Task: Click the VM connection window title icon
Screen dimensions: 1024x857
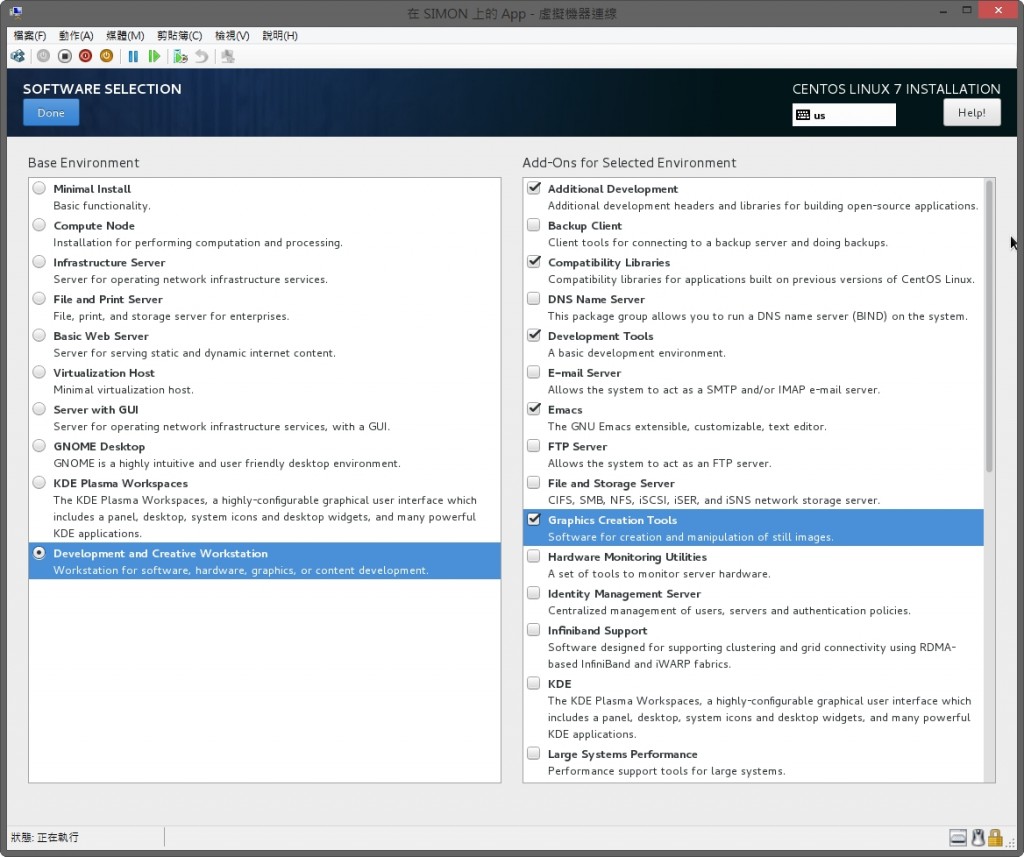Action: click(16, 12)
